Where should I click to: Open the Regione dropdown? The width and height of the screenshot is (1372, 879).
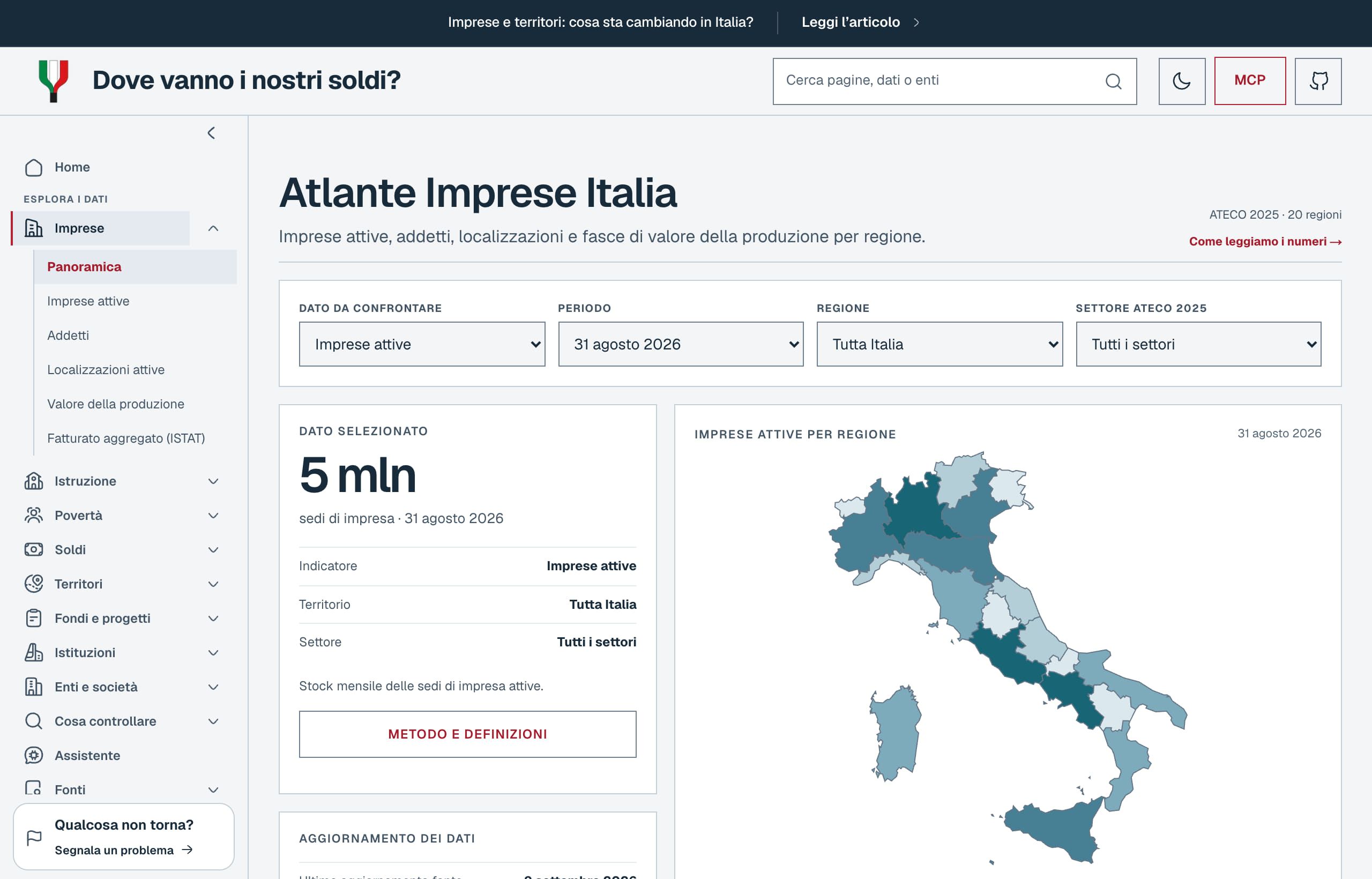[939, 344]
